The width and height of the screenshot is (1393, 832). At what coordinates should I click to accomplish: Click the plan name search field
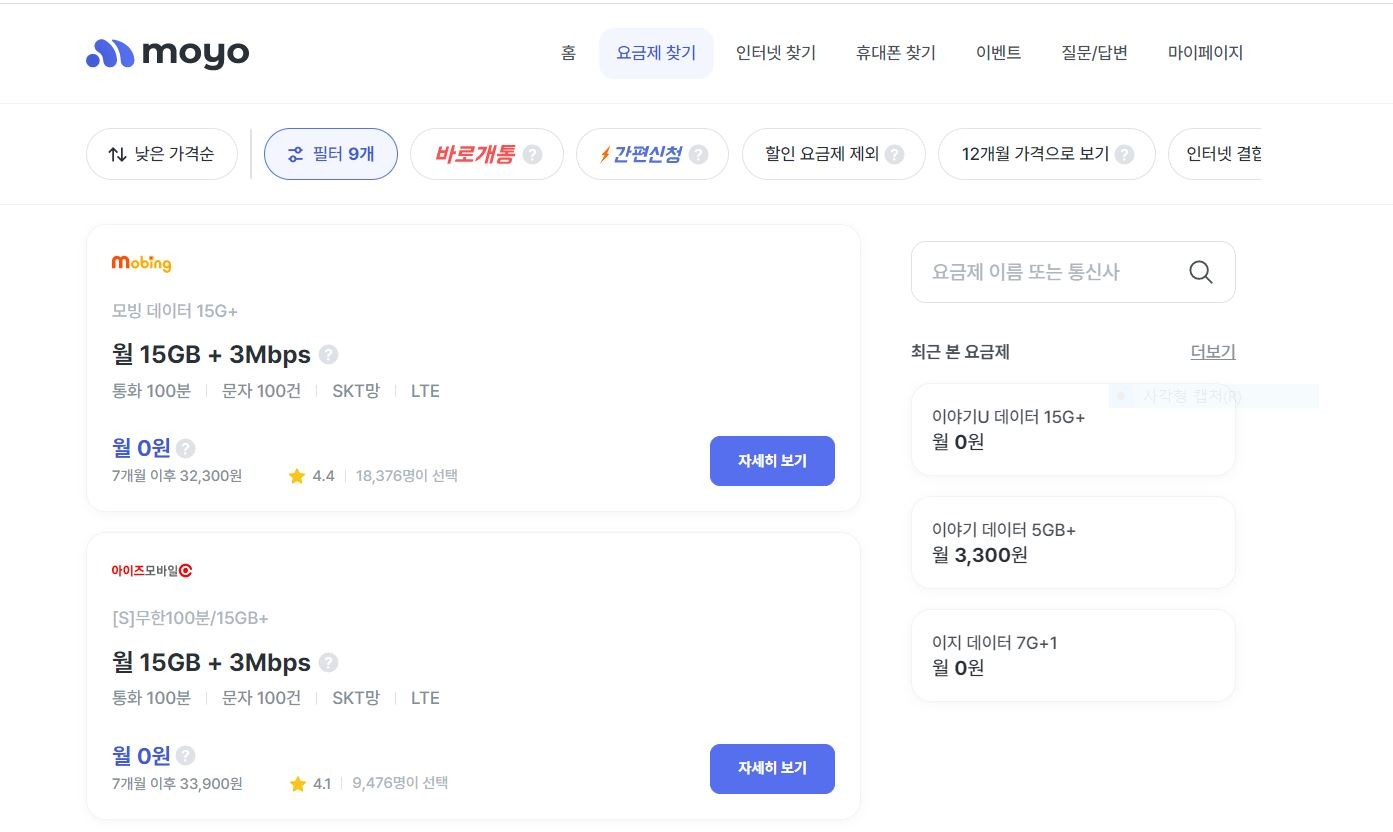tap(1050, 272)
